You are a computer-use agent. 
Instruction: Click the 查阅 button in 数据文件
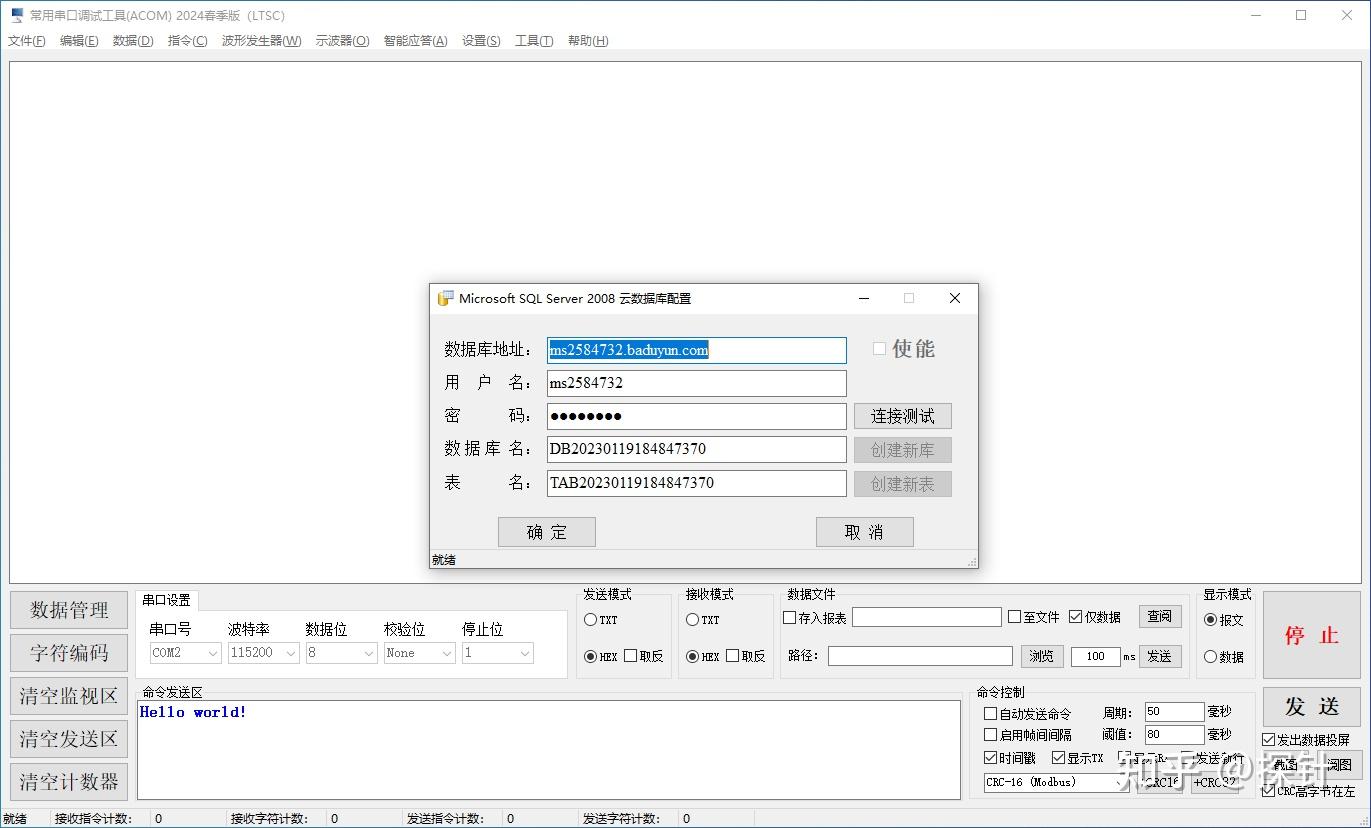(x=1160, y=617)
